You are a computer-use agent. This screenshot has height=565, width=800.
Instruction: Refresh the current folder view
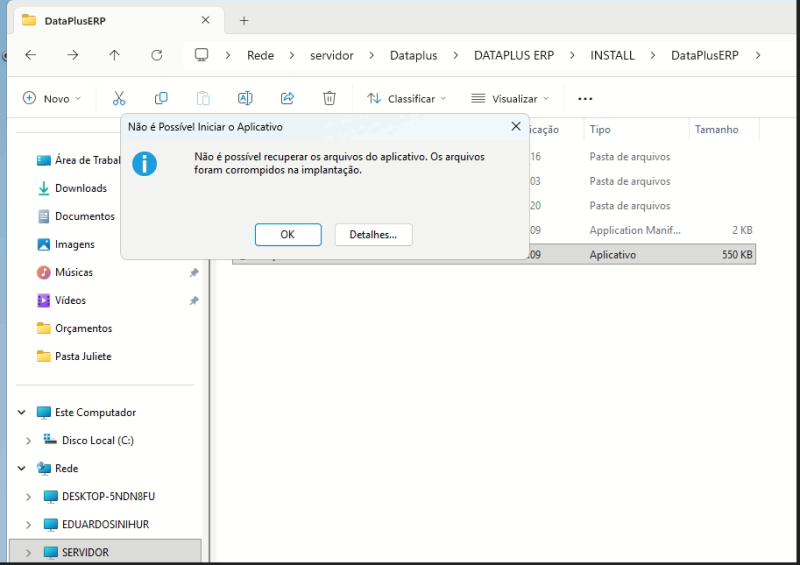(157, 55)
